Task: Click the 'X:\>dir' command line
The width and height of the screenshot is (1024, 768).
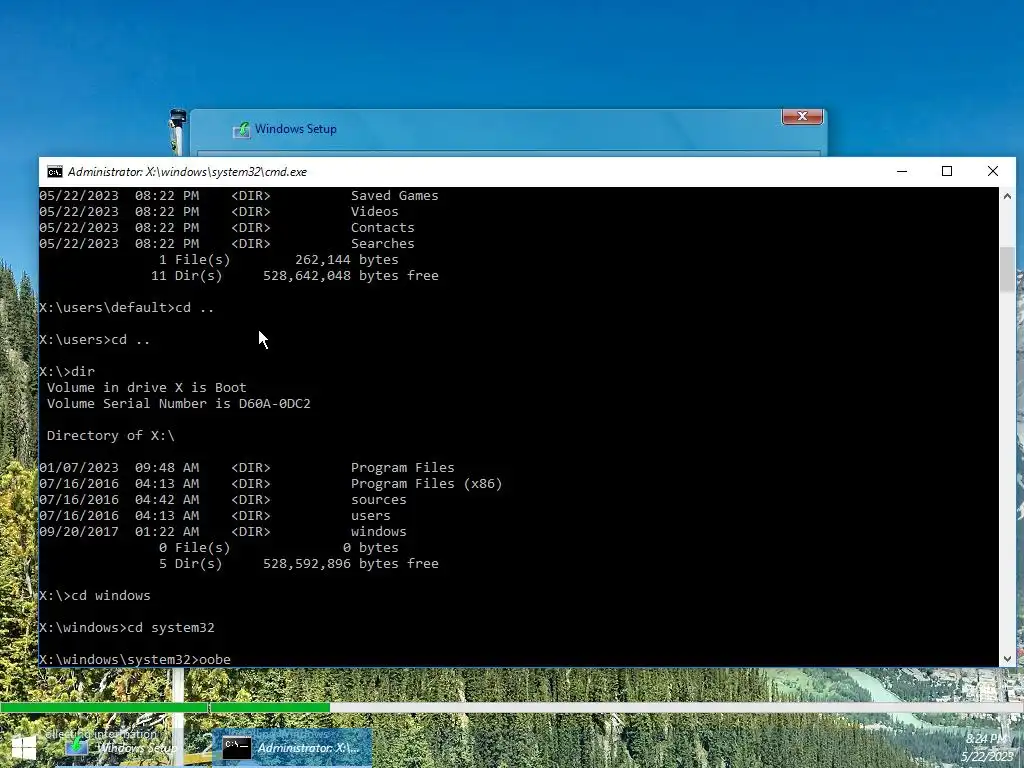Action: (x=67, y=372)
